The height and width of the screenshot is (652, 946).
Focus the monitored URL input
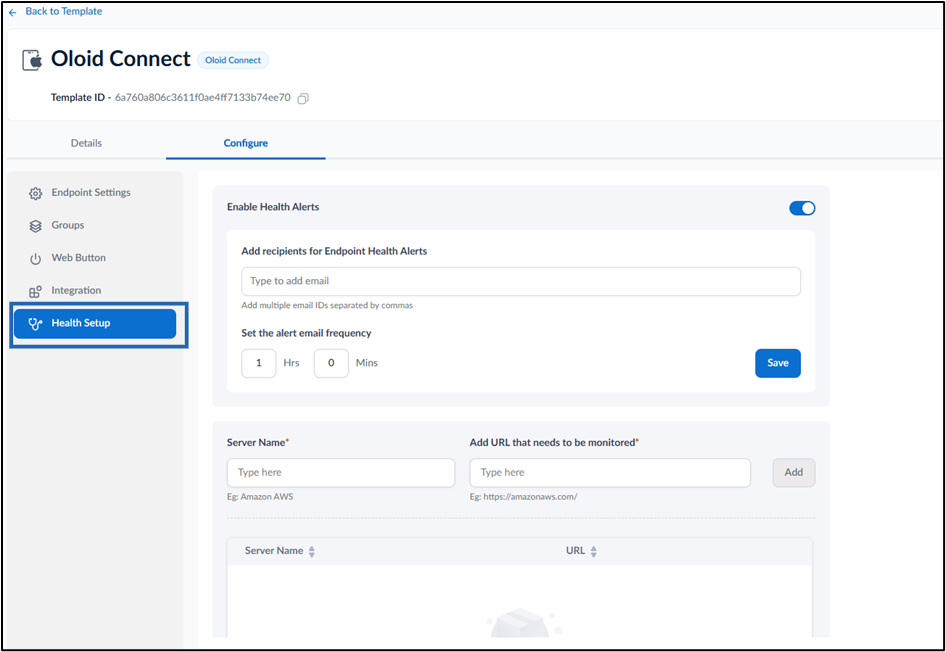(x=610, y=473)
